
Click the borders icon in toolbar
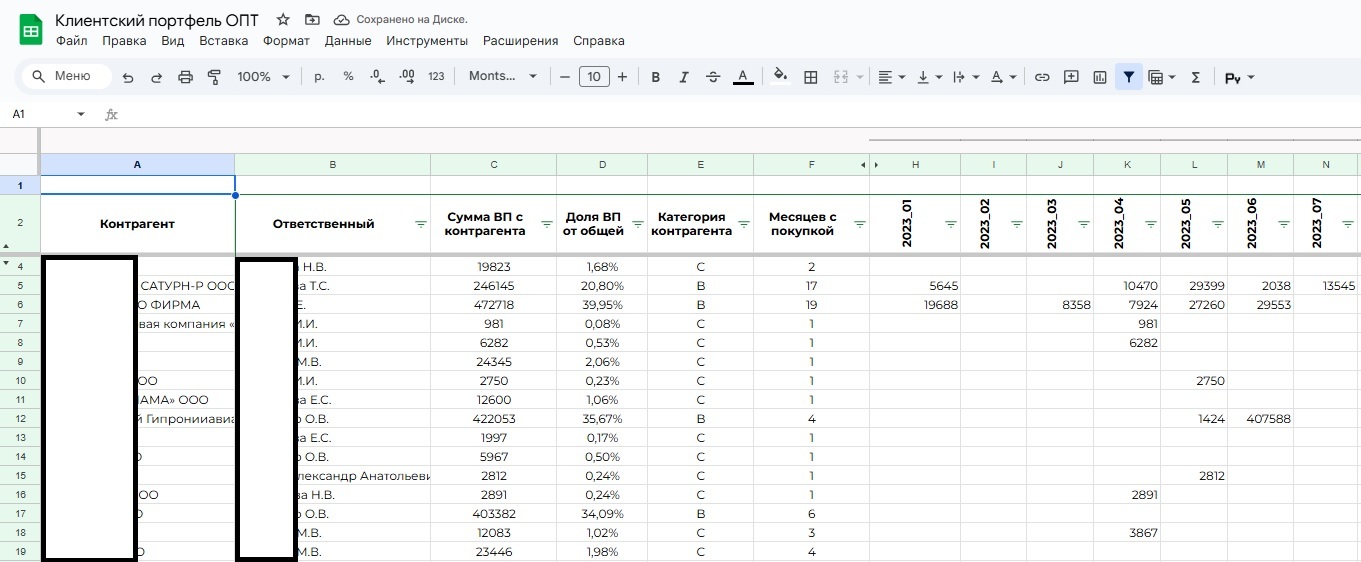point(811,77)
